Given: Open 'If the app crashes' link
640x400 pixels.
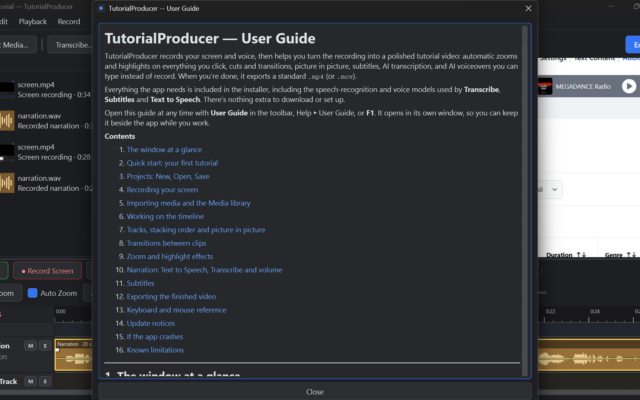Looking at the screenshot, I should (155, 337).
